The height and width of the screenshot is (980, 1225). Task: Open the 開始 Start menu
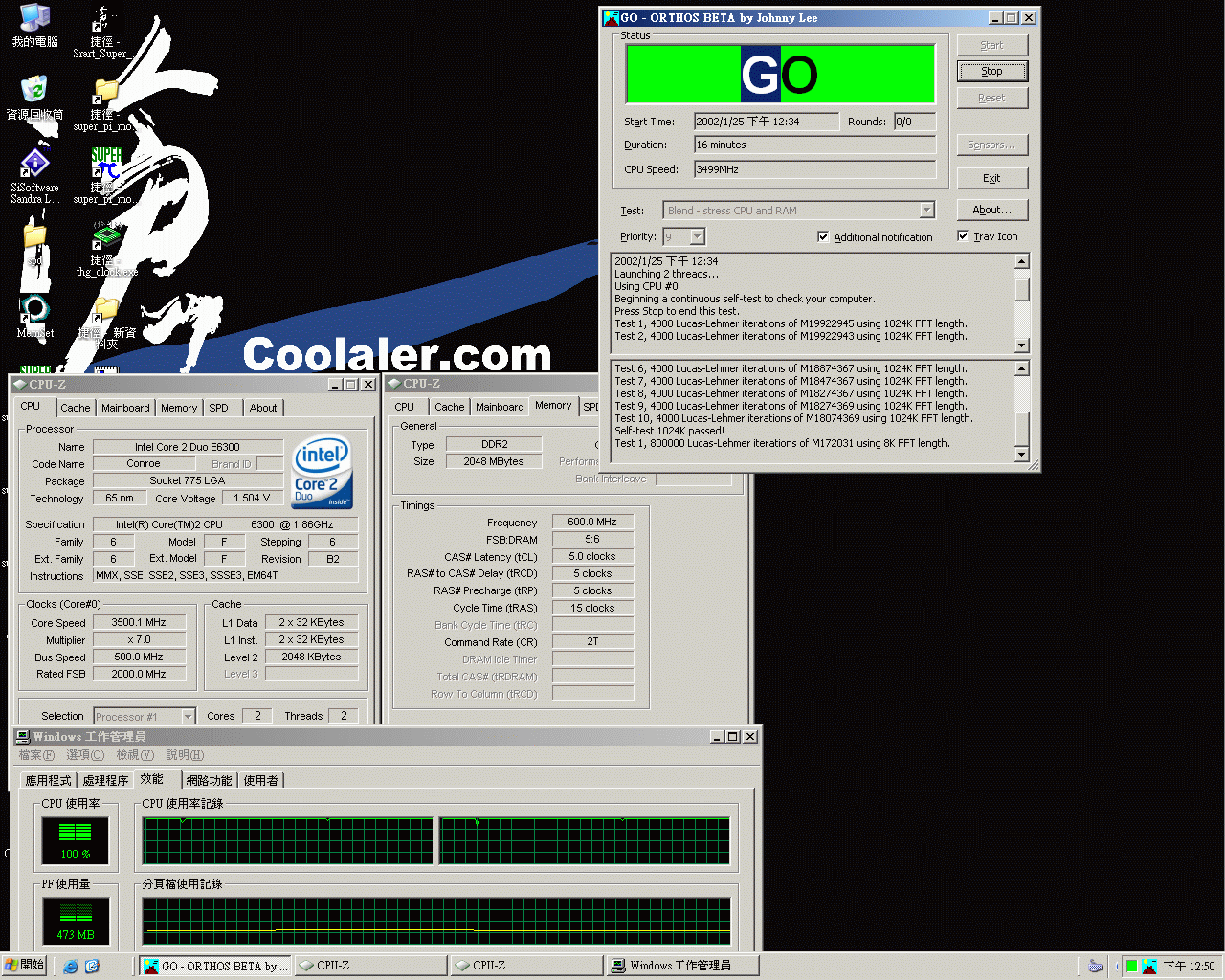tap(24, 966)
